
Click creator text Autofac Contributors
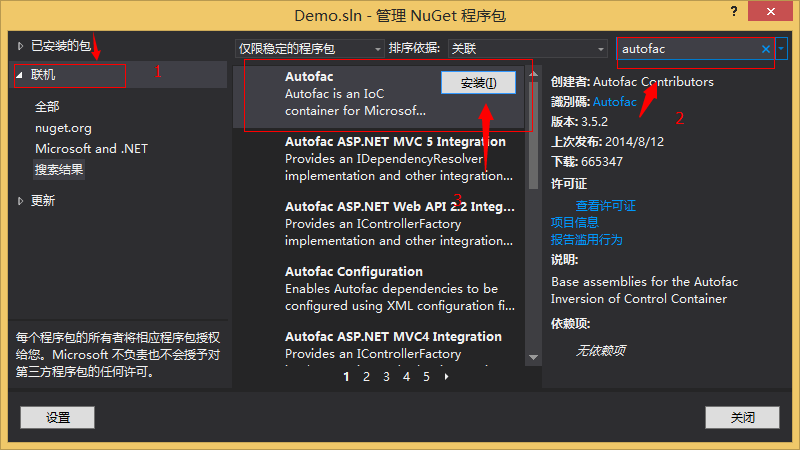pos(653,82)
